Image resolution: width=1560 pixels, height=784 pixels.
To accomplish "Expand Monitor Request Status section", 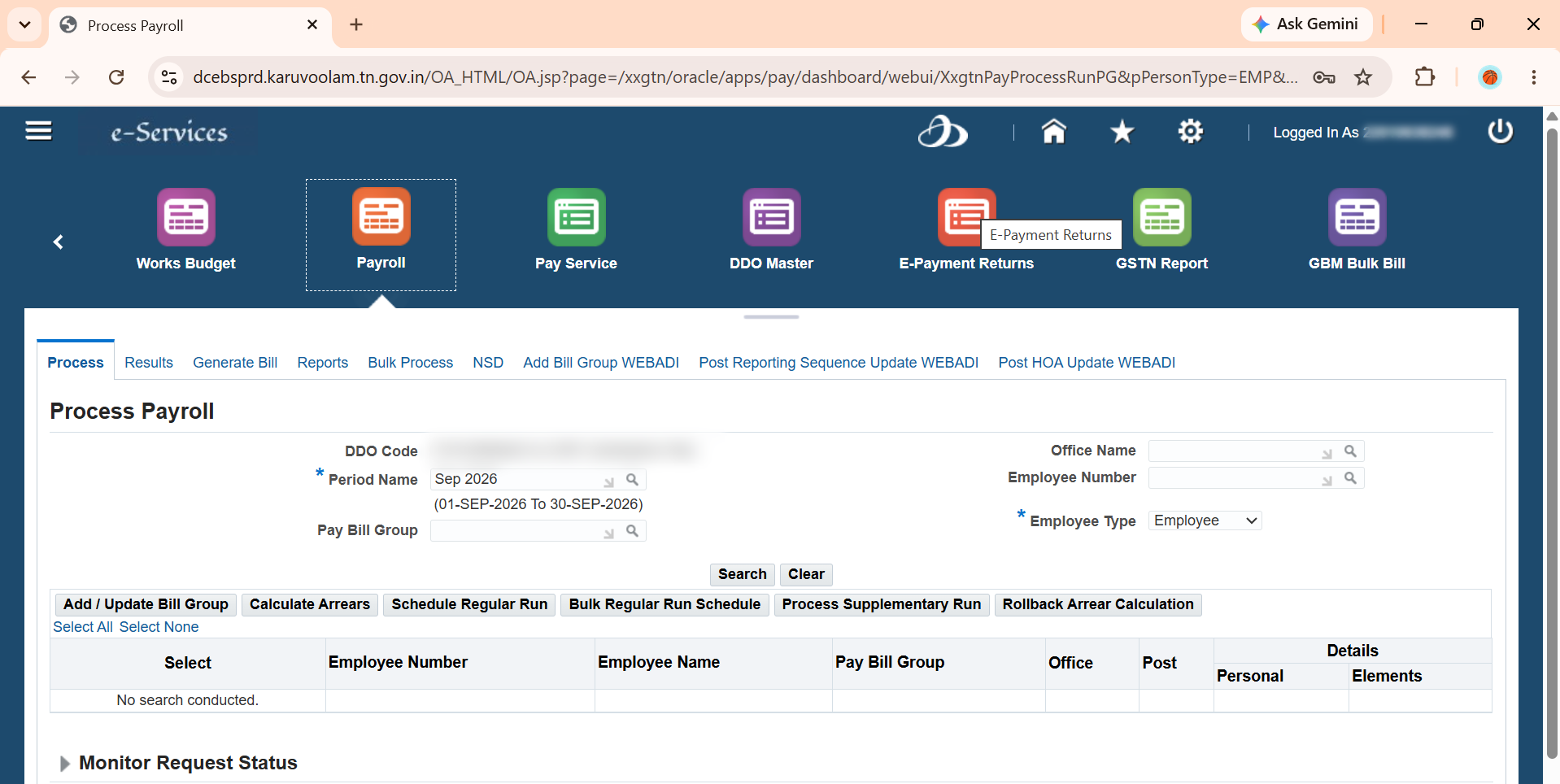I will pos(65,763).
